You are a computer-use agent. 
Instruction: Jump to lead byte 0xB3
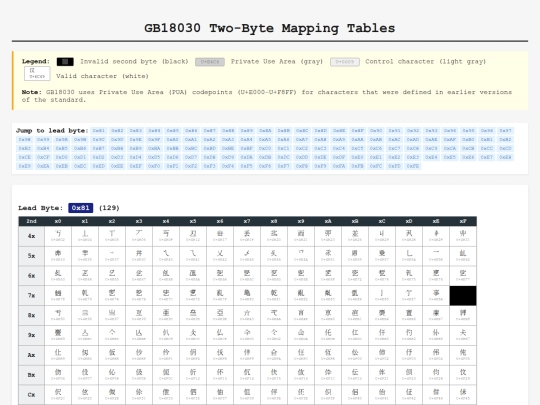coord(24,148)
